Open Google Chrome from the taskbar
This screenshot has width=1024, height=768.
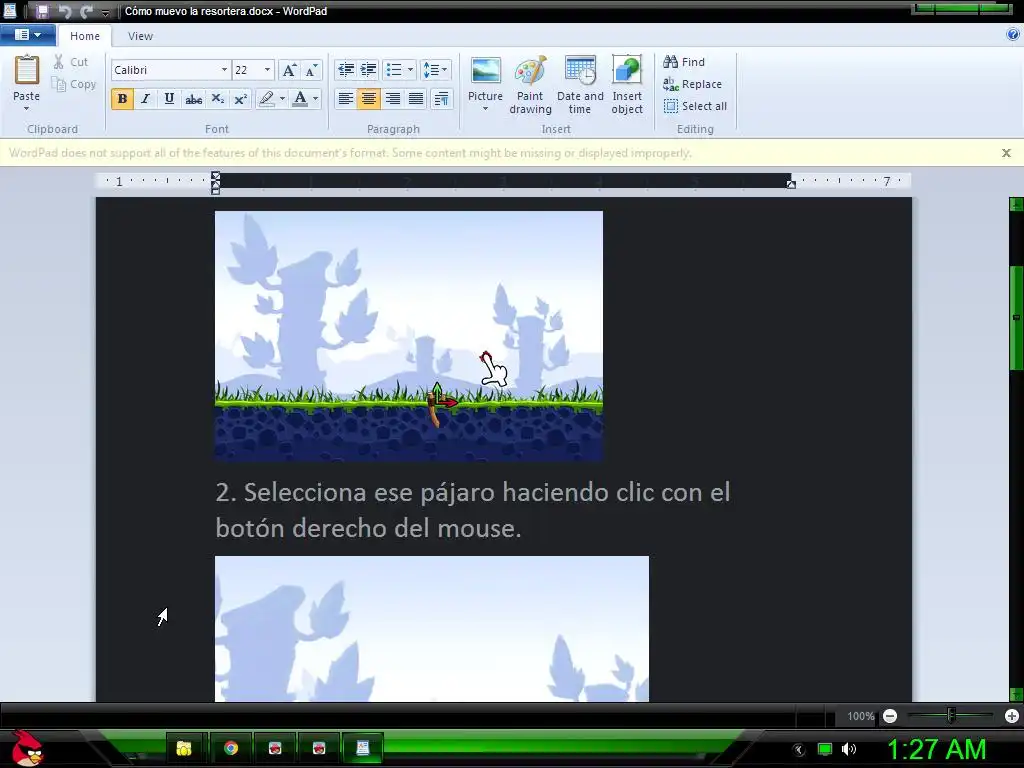231,748
